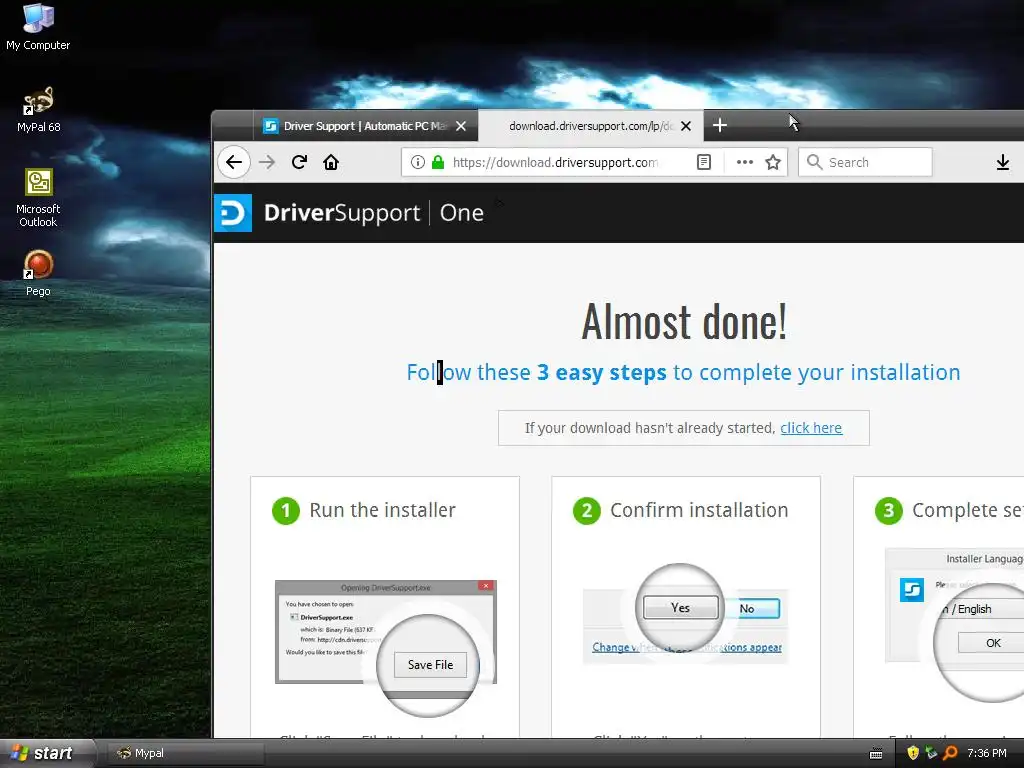
Task: Click the 7:36 PM system clock
Action: tap(987, 753)
